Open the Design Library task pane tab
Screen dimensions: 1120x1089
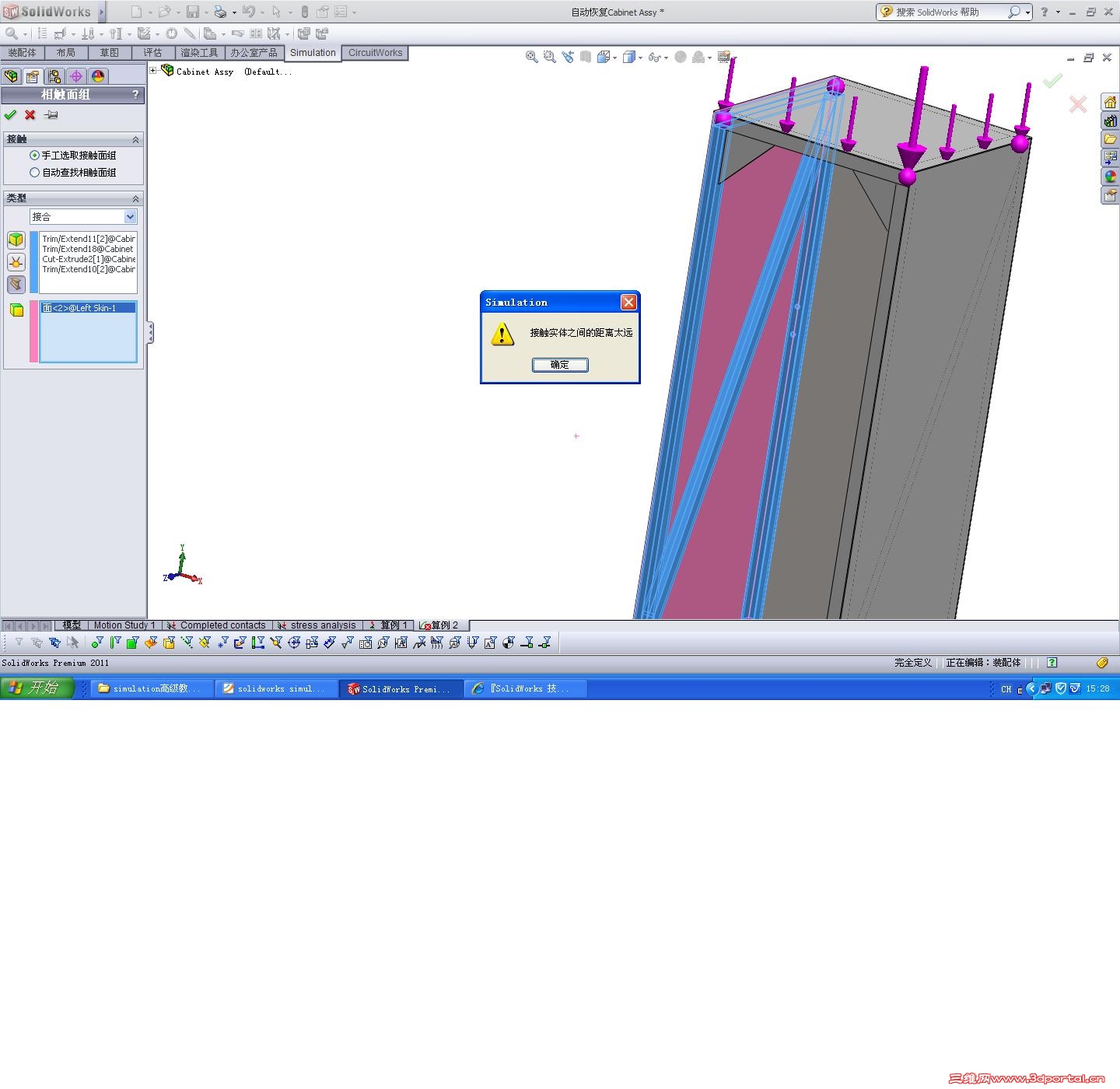[x=1110, y=121]
